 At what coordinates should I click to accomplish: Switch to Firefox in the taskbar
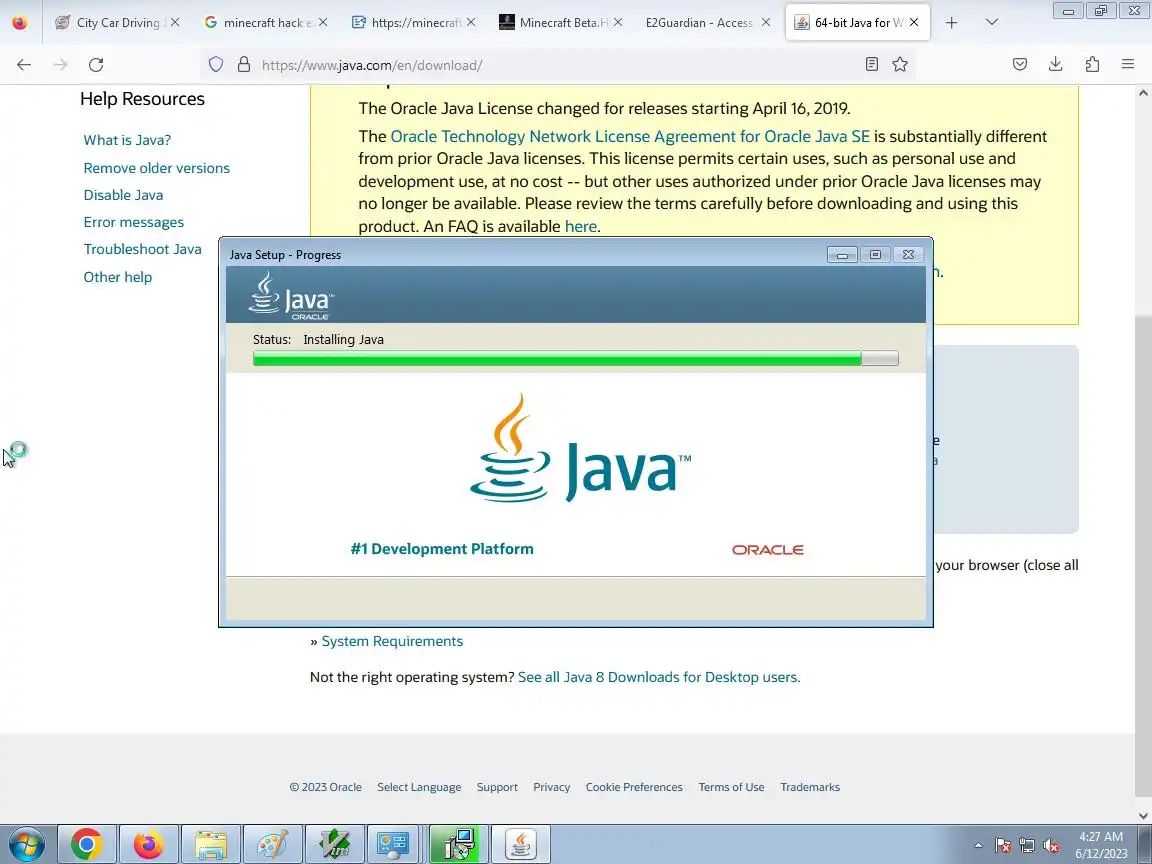(x=148, y=844)
